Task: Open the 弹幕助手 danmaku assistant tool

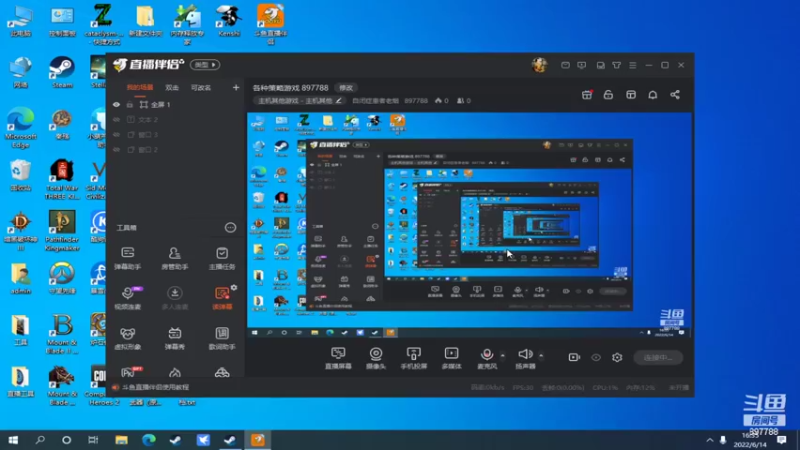Action: click(128, 258)
